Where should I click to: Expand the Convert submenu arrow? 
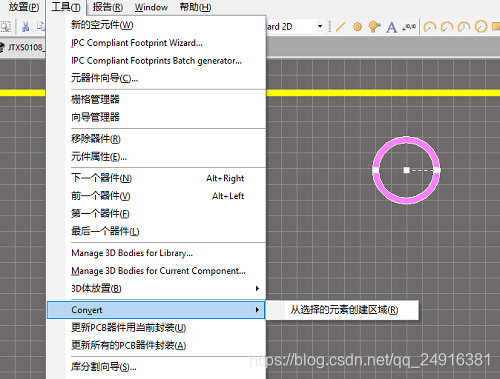click(257, 310)
